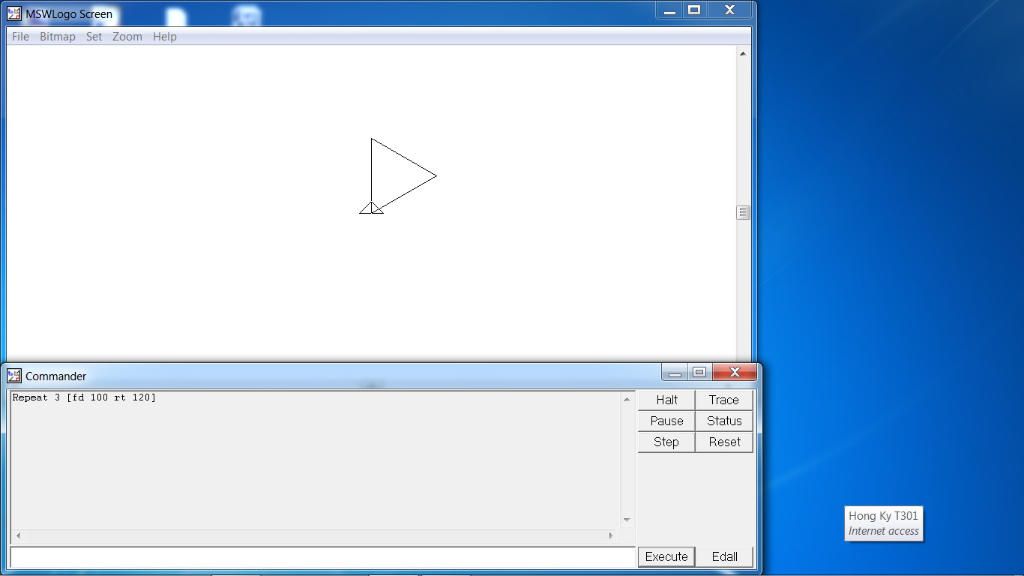Click the Hong Ky T301 network tooltip
This screenshot has width=1024, height=576.
coord(884,523)
